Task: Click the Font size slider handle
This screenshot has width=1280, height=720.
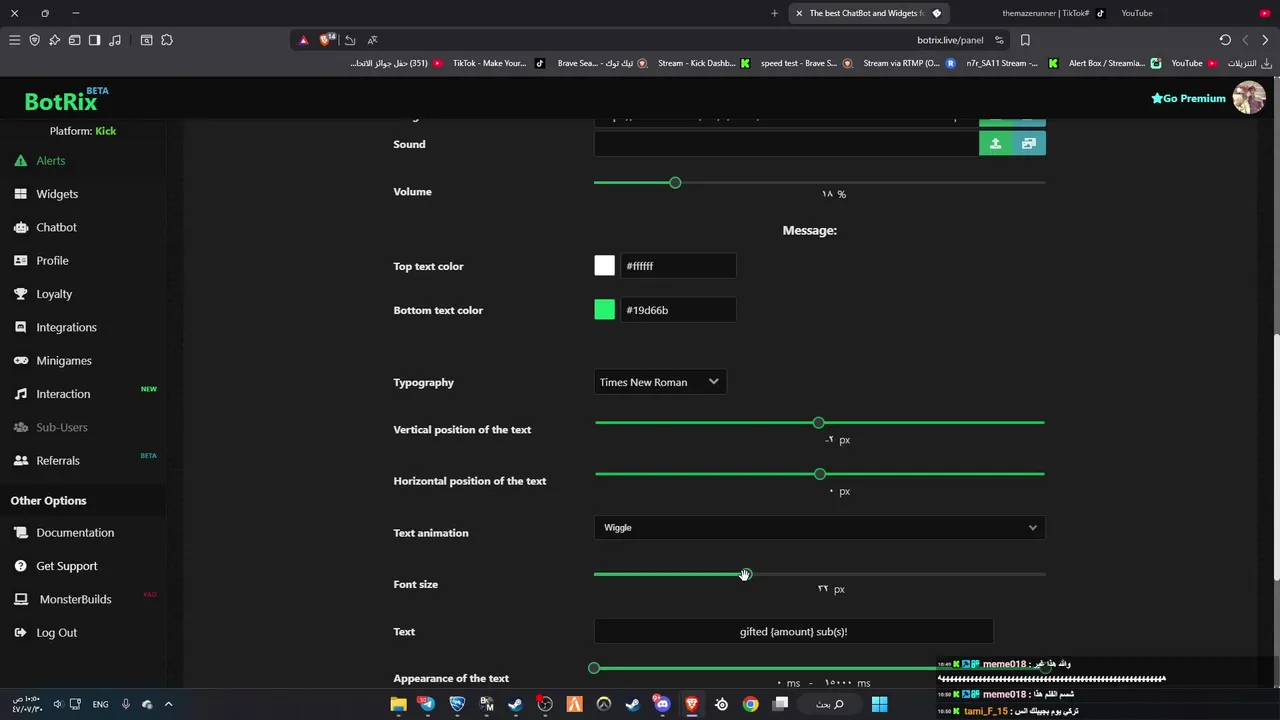Action: point(745,575)
